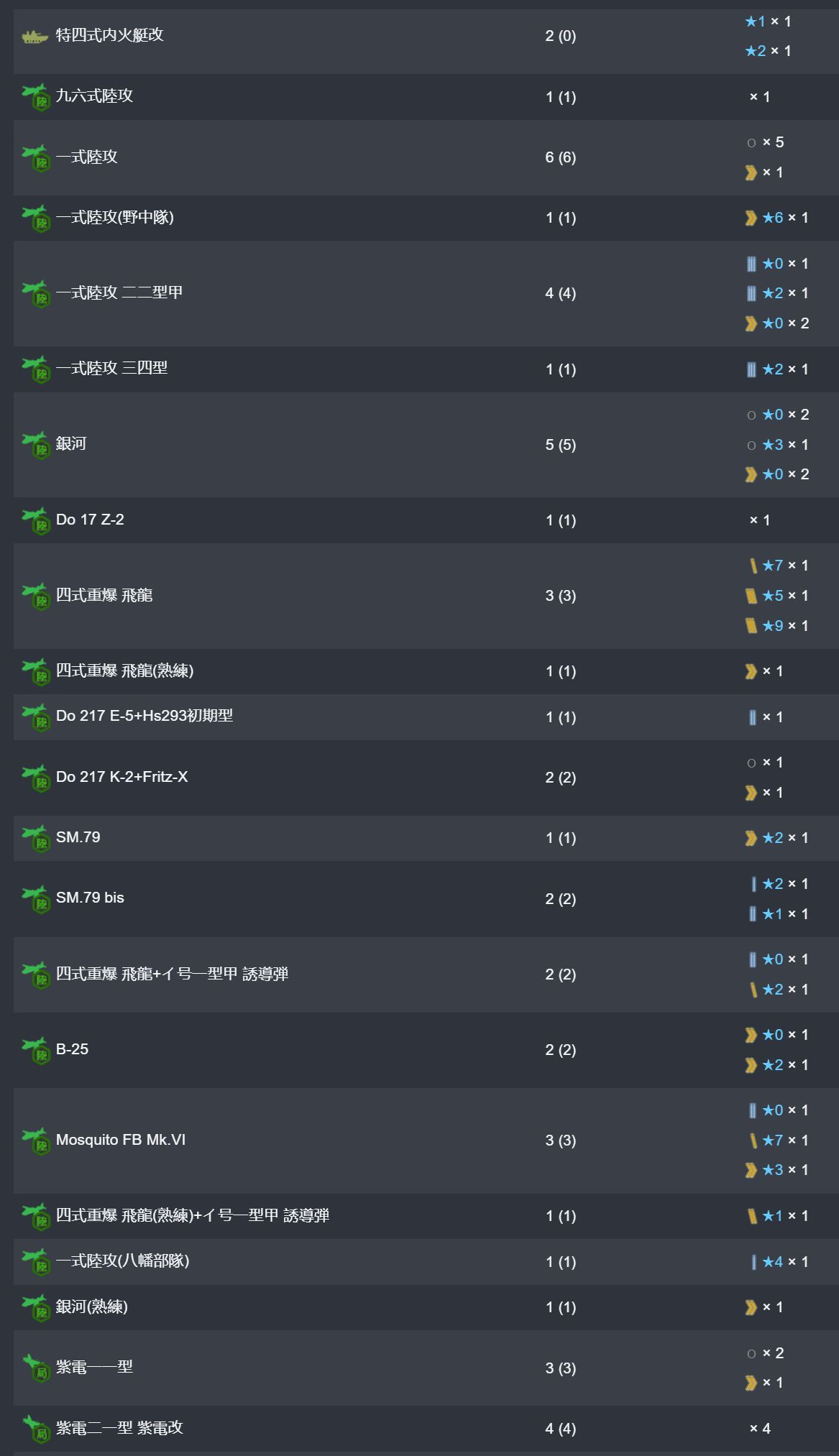Screen dimensions: 839x1456
Task: Click the Mosquito FB Mk.VI aircraft icon
Action: coord(36,1141)
